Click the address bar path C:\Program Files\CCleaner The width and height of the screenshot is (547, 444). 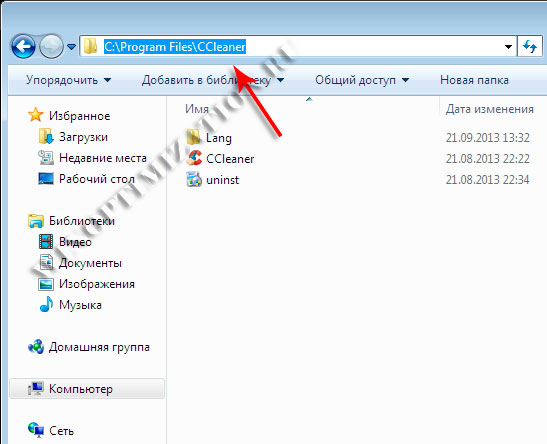tap(175, 46)
